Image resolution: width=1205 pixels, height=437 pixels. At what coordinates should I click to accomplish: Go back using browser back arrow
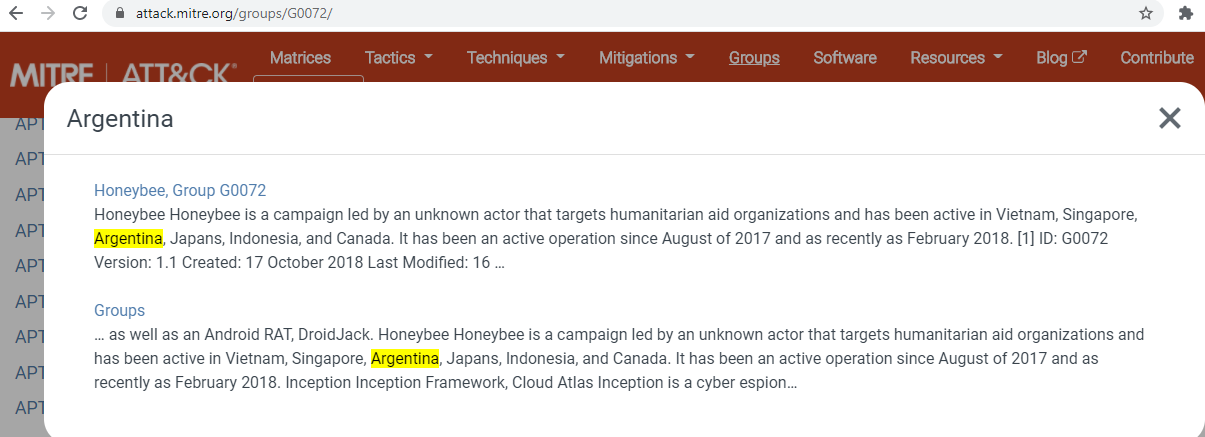[16, 14]
